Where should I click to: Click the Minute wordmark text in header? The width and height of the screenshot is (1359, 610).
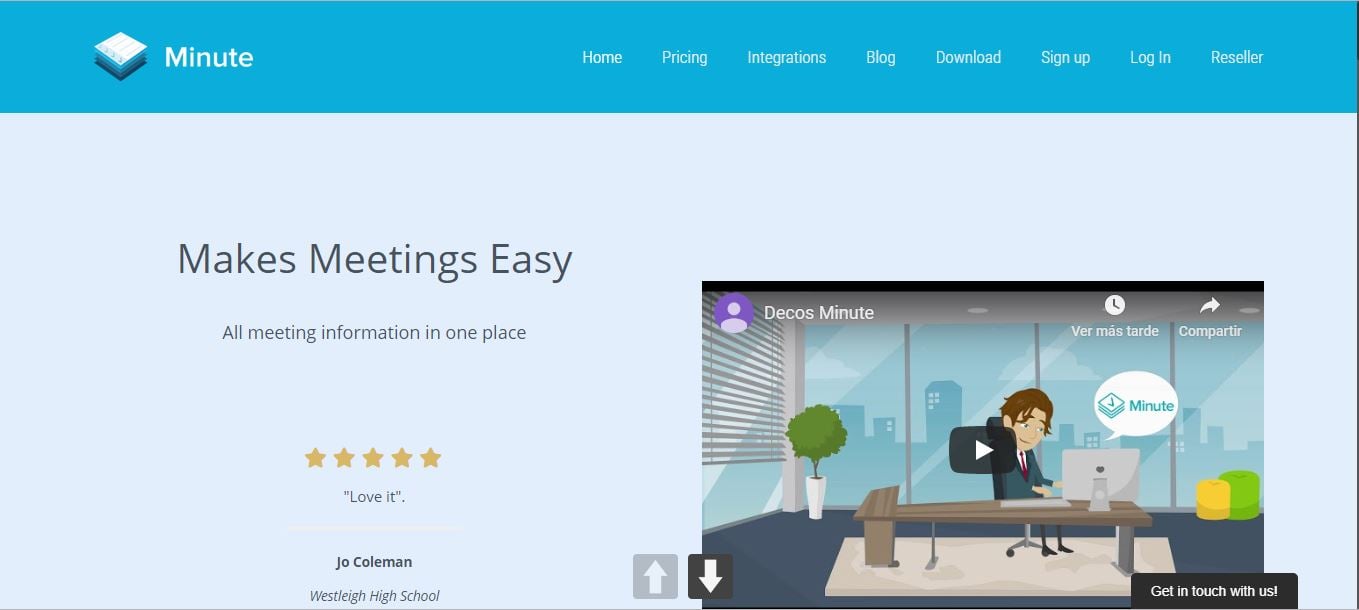pyautogui.click(x=209, y=57)
